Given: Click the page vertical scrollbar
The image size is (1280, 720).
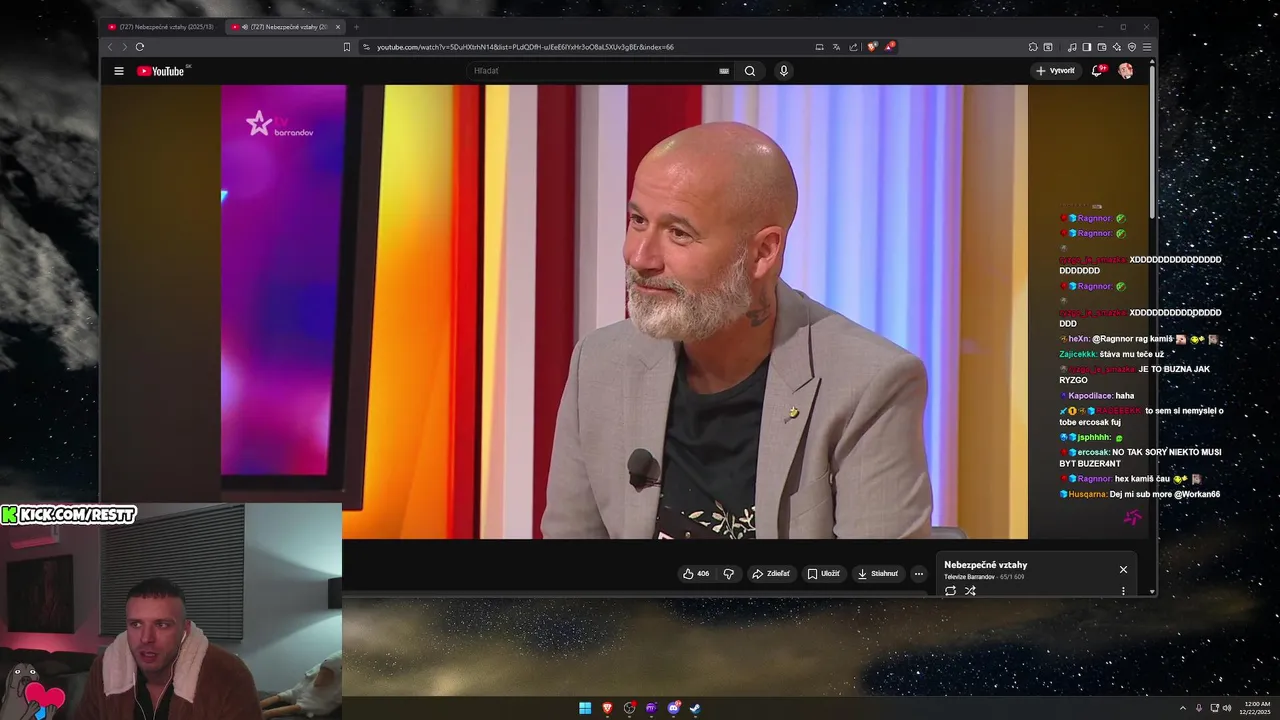Looking at the screenshot, I should point(1153,140).
